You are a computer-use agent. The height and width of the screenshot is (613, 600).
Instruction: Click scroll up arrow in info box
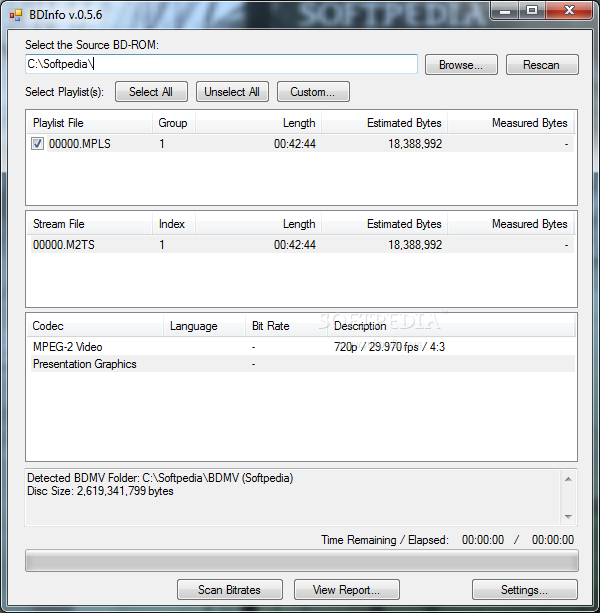click(x=568, y=479)
